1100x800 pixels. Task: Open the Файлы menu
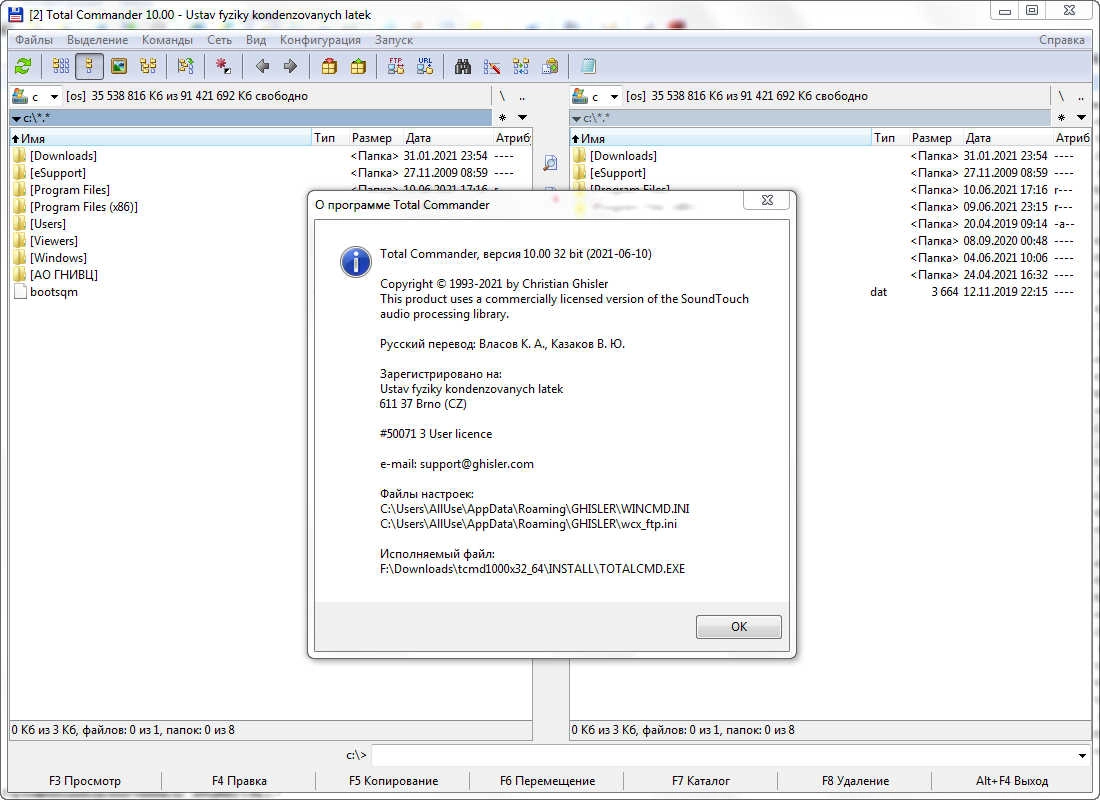(34, 40)
